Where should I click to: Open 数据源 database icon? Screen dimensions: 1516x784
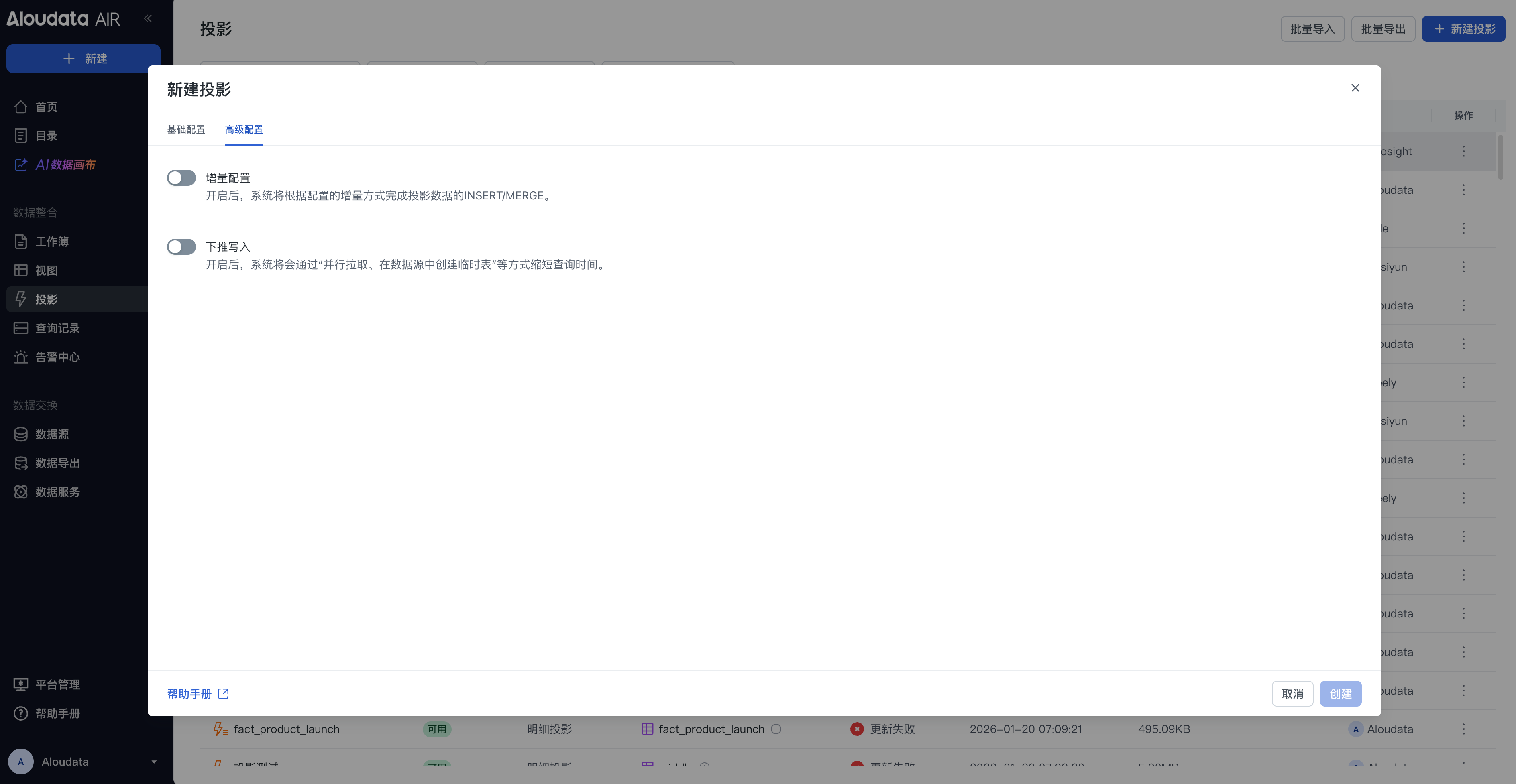click(20, 434)
